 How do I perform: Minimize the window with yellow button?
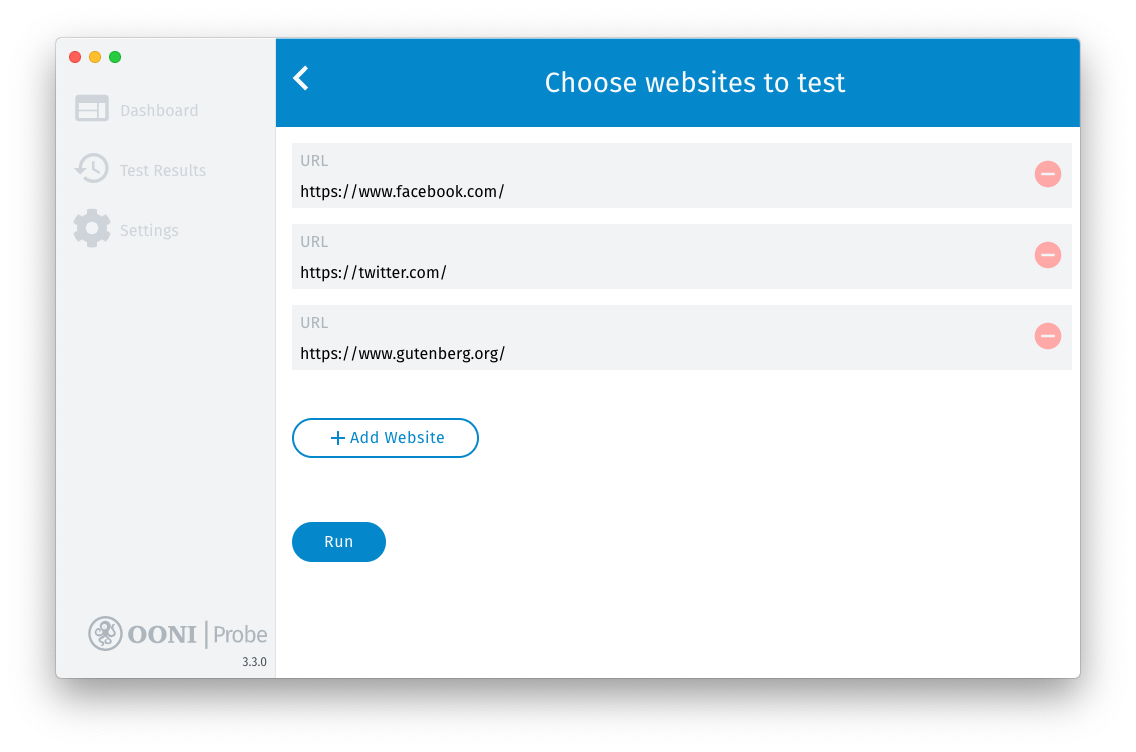coord(95,57)
